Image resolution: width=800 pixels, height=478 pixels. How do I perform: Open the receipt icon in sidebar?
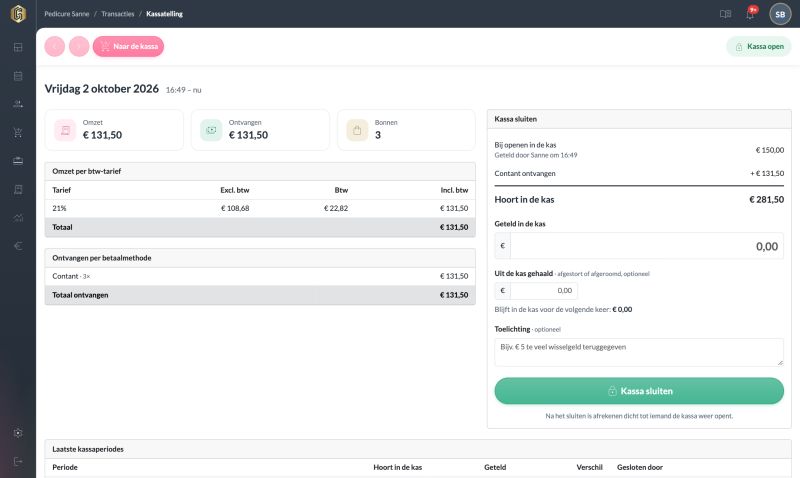point(18,189)
